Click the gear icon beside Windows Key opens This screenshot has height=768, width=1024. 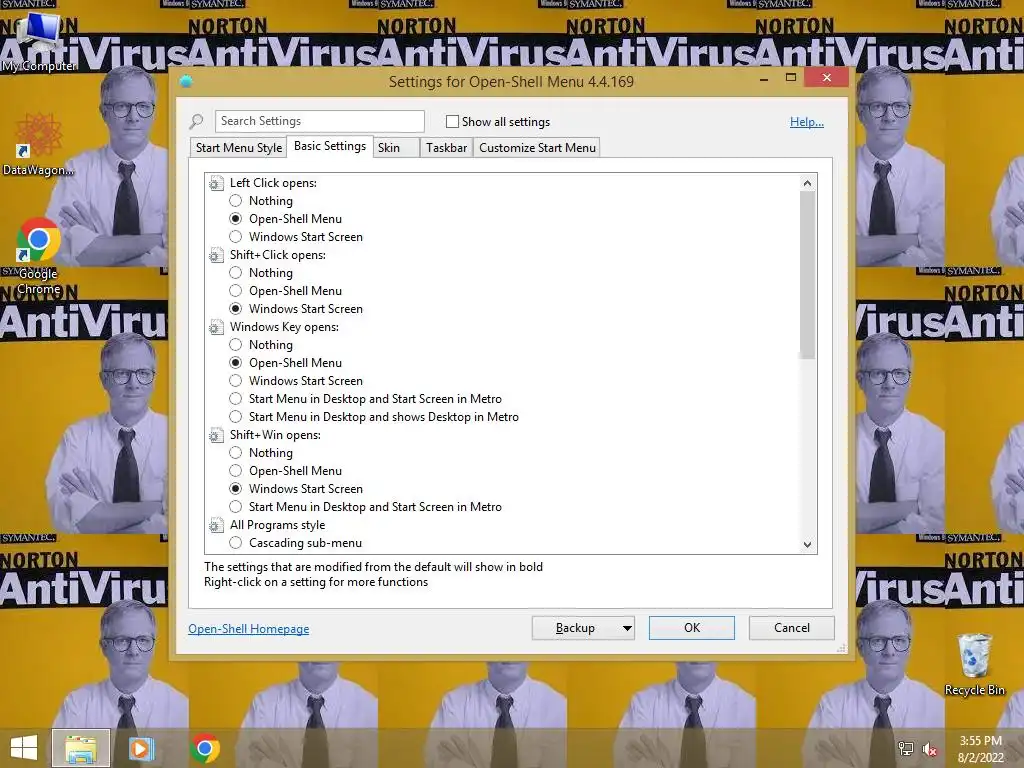tap(216, 327)
